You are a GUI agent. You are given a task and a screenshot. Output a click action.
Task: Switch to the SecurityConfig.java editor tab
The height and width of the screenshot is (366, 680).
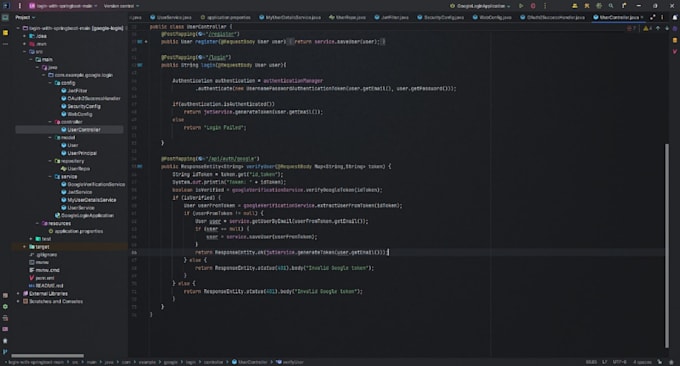pyautogui.click(x=440, y=17)
